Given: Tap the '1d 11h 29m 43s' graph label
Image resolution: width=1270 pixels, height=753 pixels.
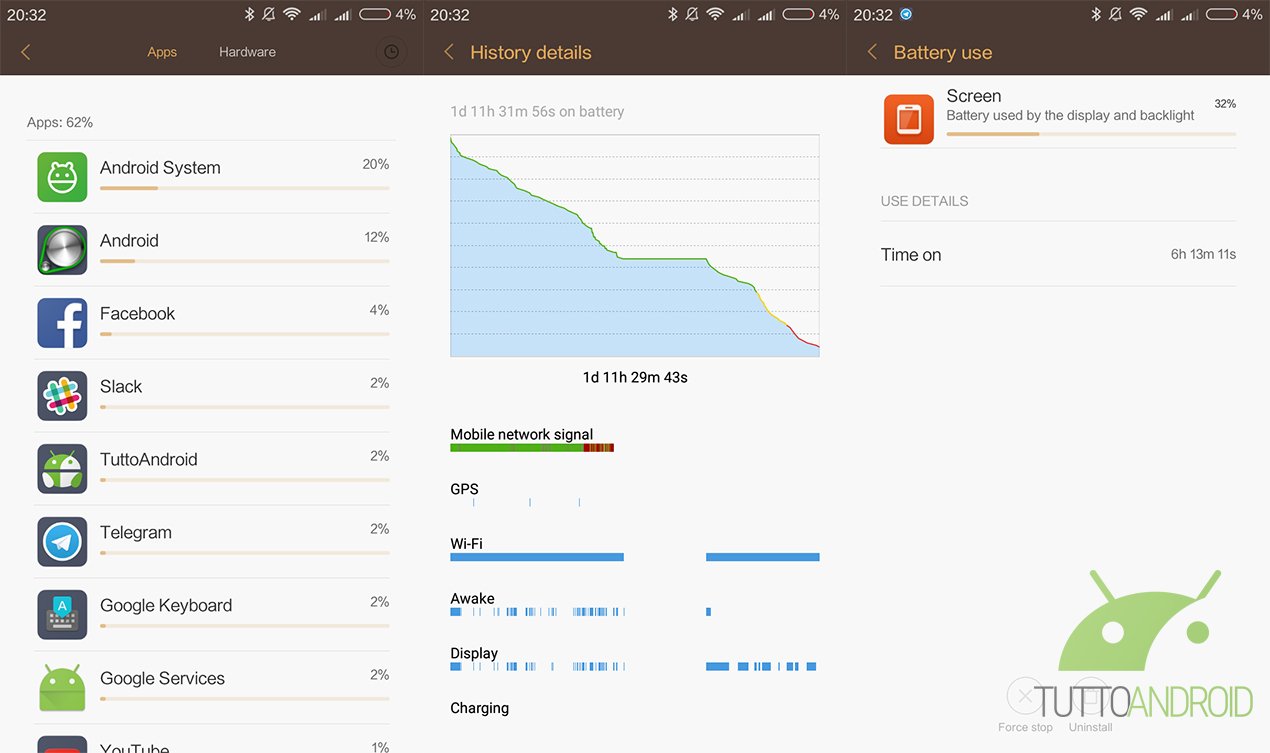Looking at the screenshot, I should (635, 377).
